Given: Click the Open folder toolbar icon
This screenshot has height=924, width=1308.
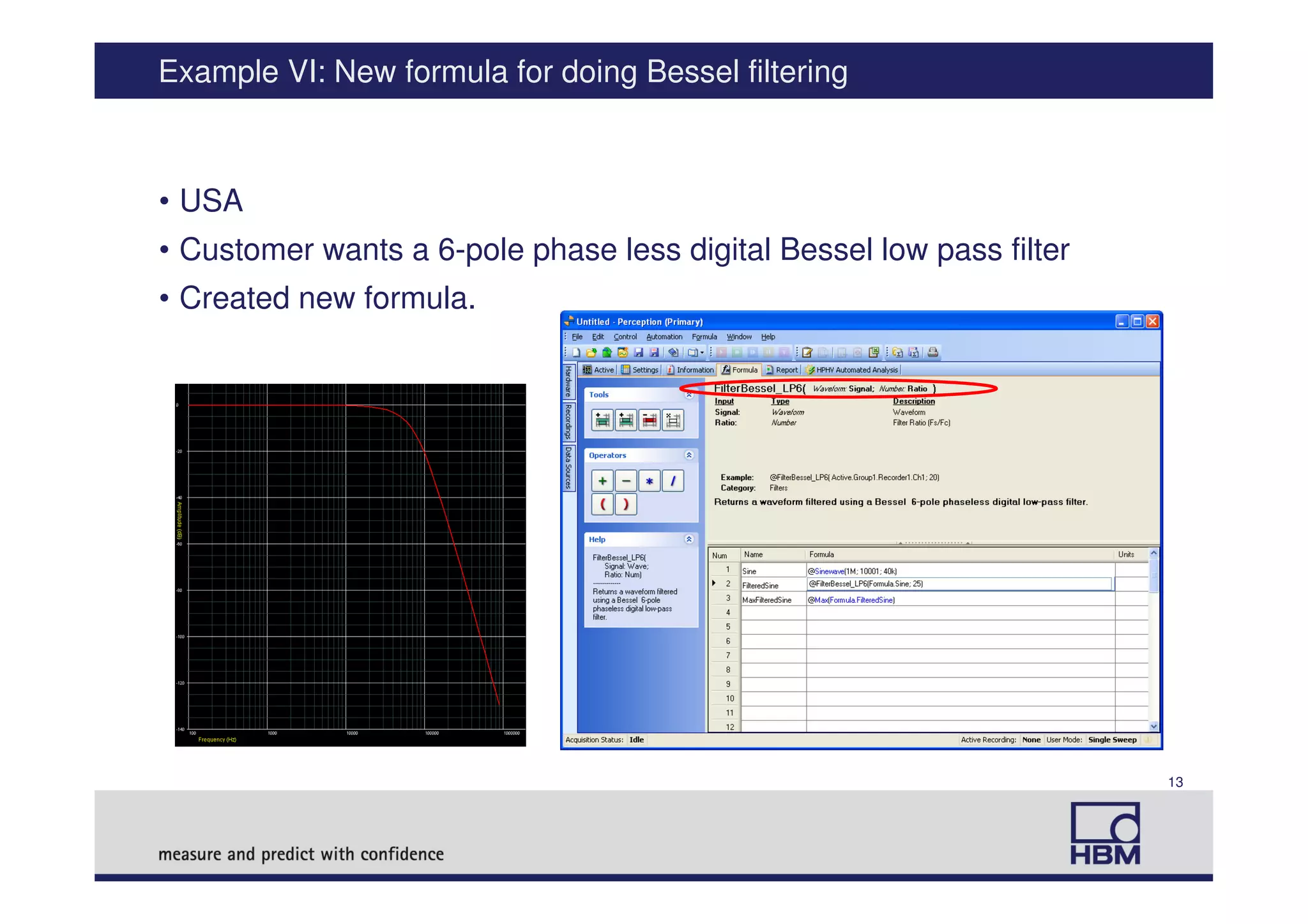Looking at the screenshot, I should [591, 352].
